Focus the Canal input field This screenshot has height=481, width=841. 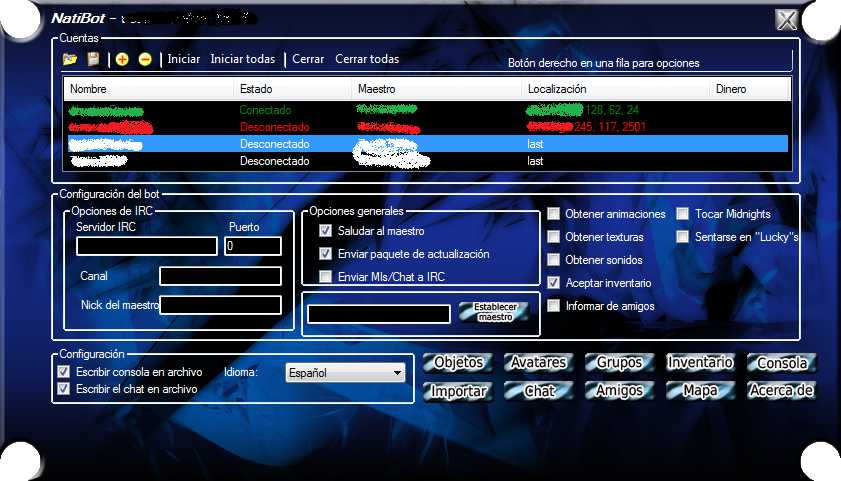tap(220, 276)
